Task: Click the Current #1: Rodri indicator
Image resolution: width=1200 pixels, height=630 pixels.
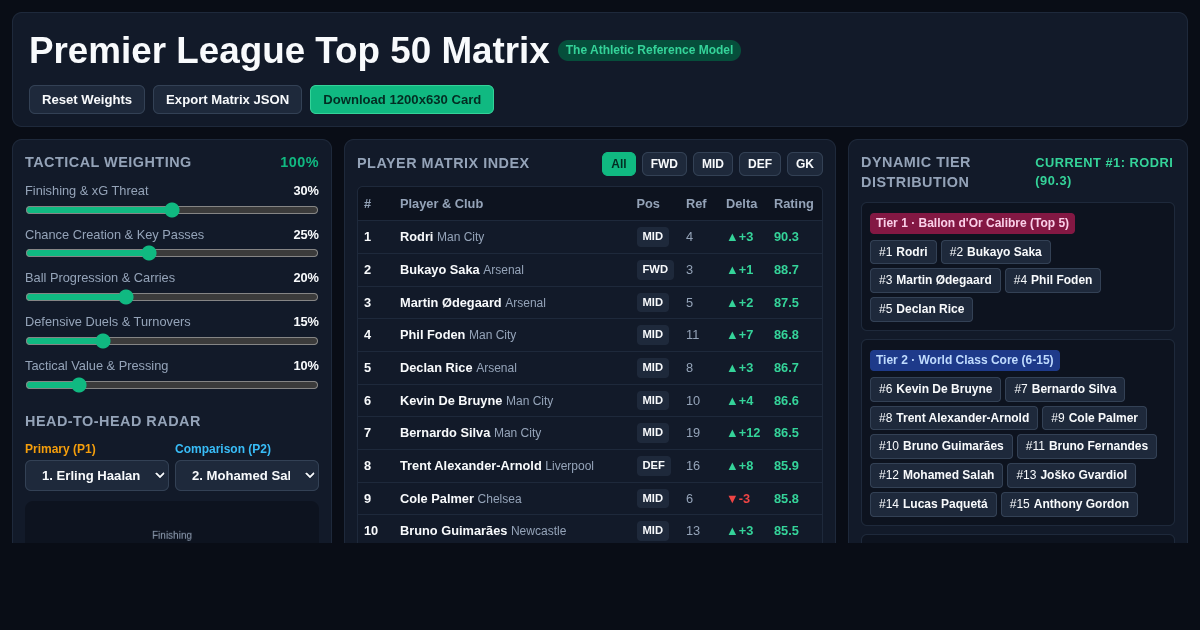Action: 1104,171
